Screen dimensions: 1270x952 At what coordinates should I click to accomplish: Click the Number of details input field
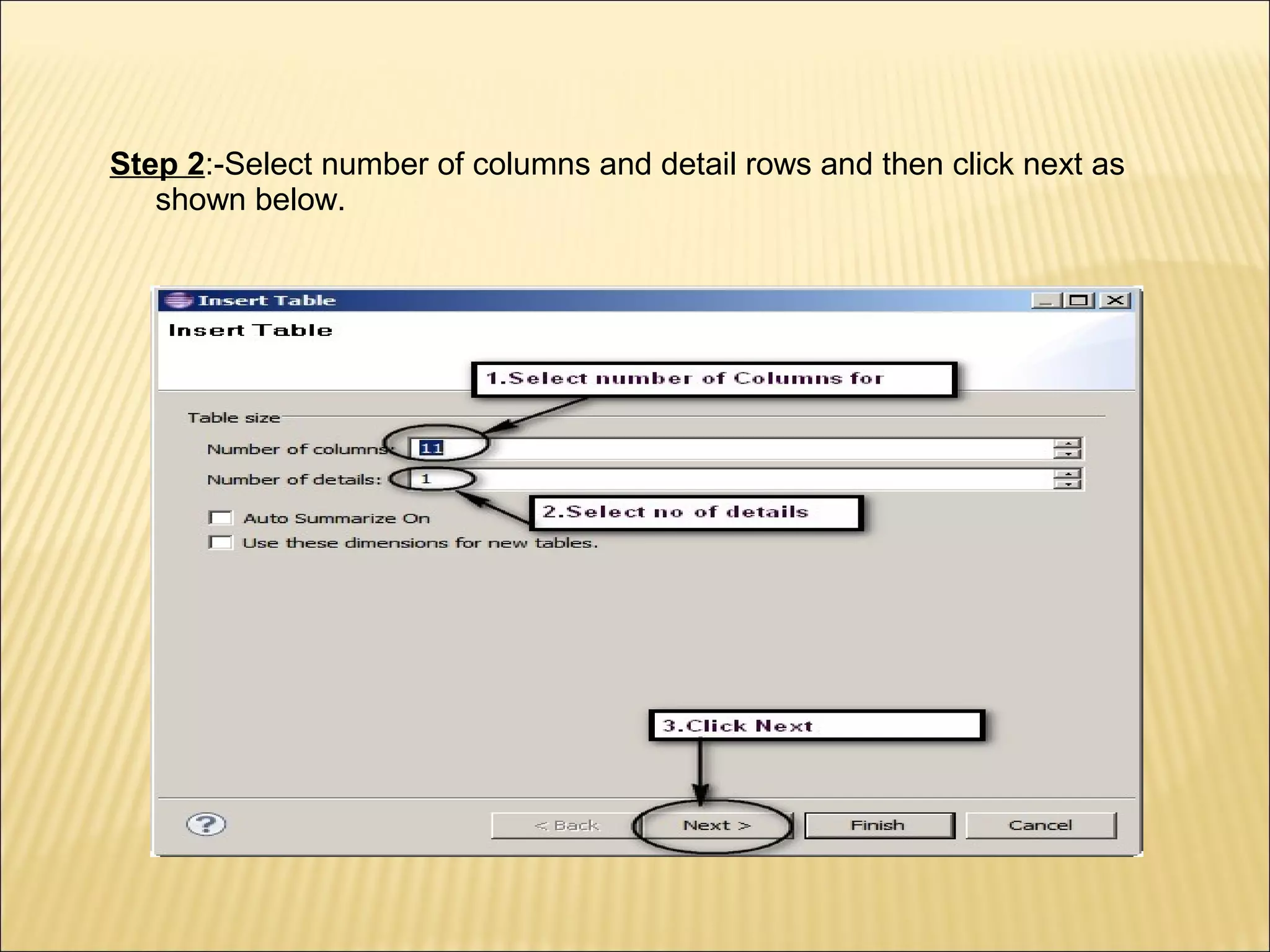[732, 479]
